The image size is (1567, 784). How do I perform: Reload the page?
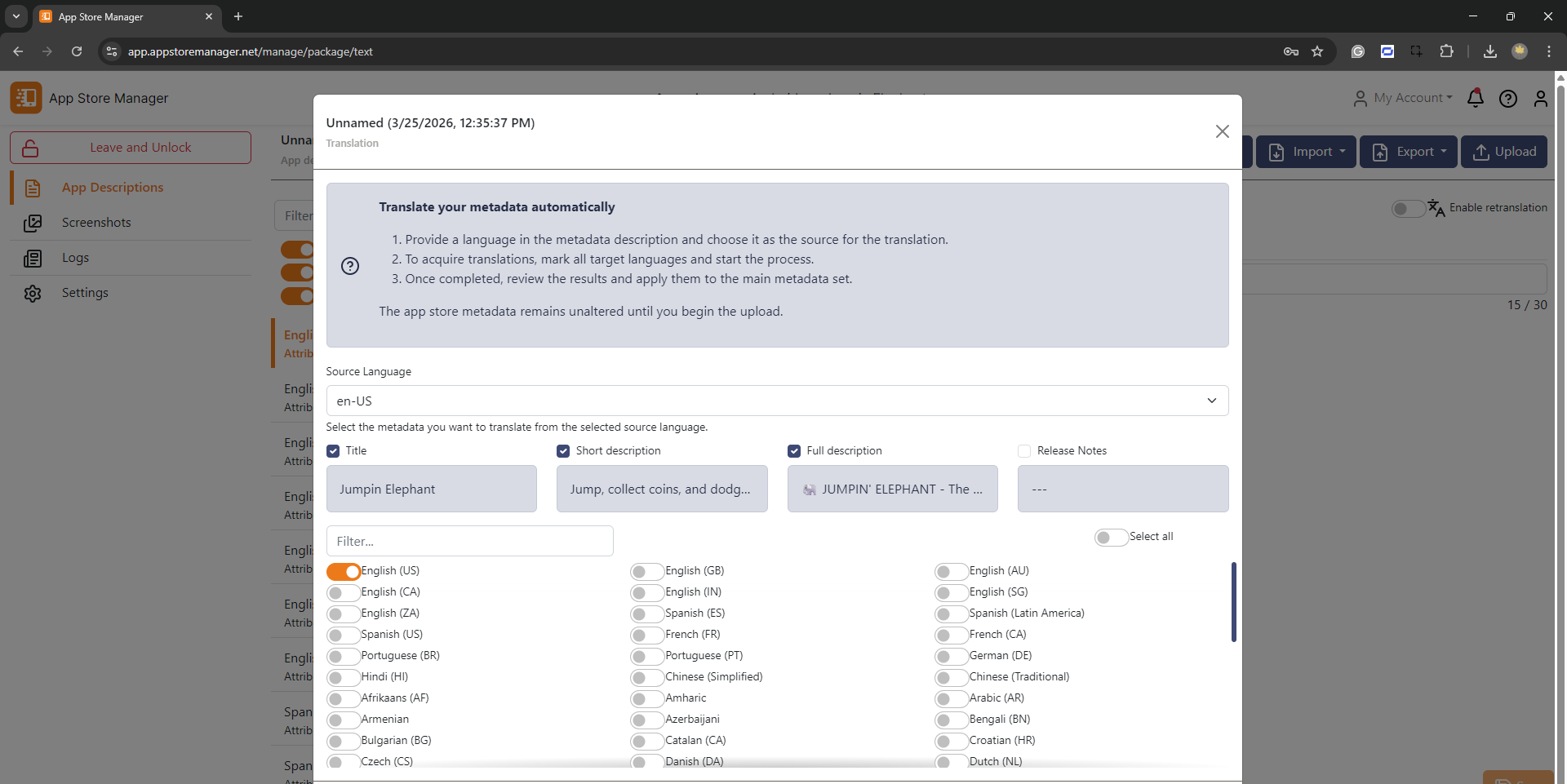[77, 51]
